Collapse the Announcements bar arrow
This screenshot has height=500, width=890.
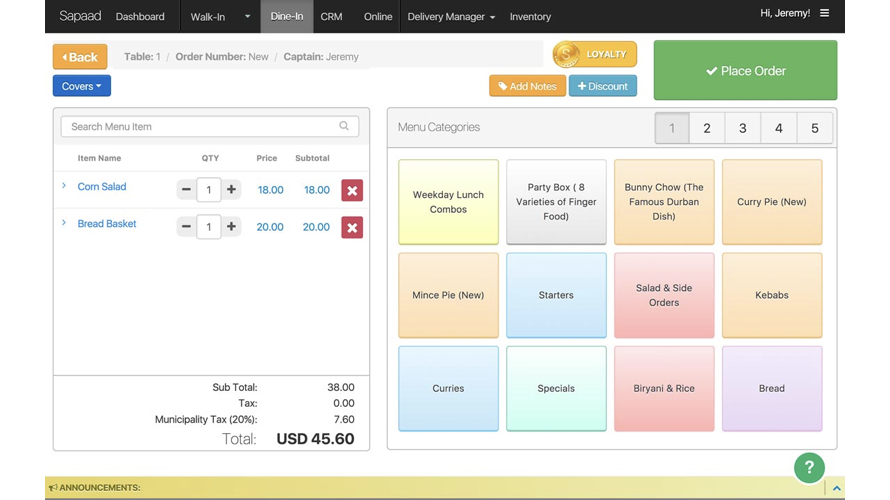coord(837,488)
